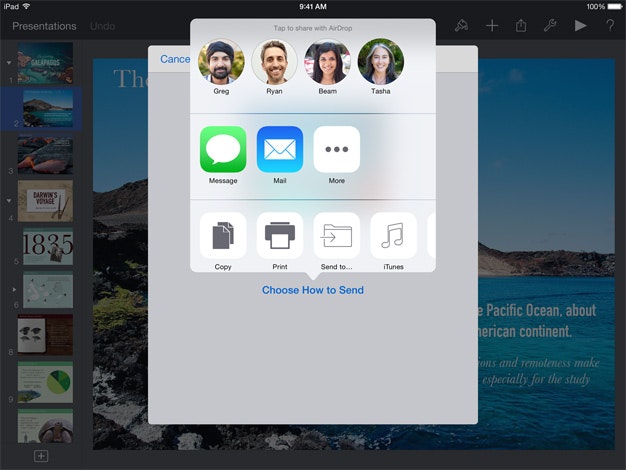Open the Format paintbrush tool
Screen dimensions: 626x470
pos(462,26)
